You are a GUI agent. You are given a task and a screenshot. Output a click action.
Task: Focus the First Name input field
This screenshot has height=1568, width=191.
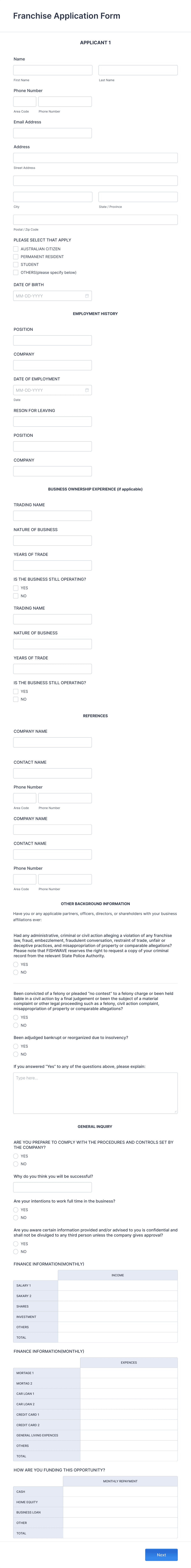(53, 71)
